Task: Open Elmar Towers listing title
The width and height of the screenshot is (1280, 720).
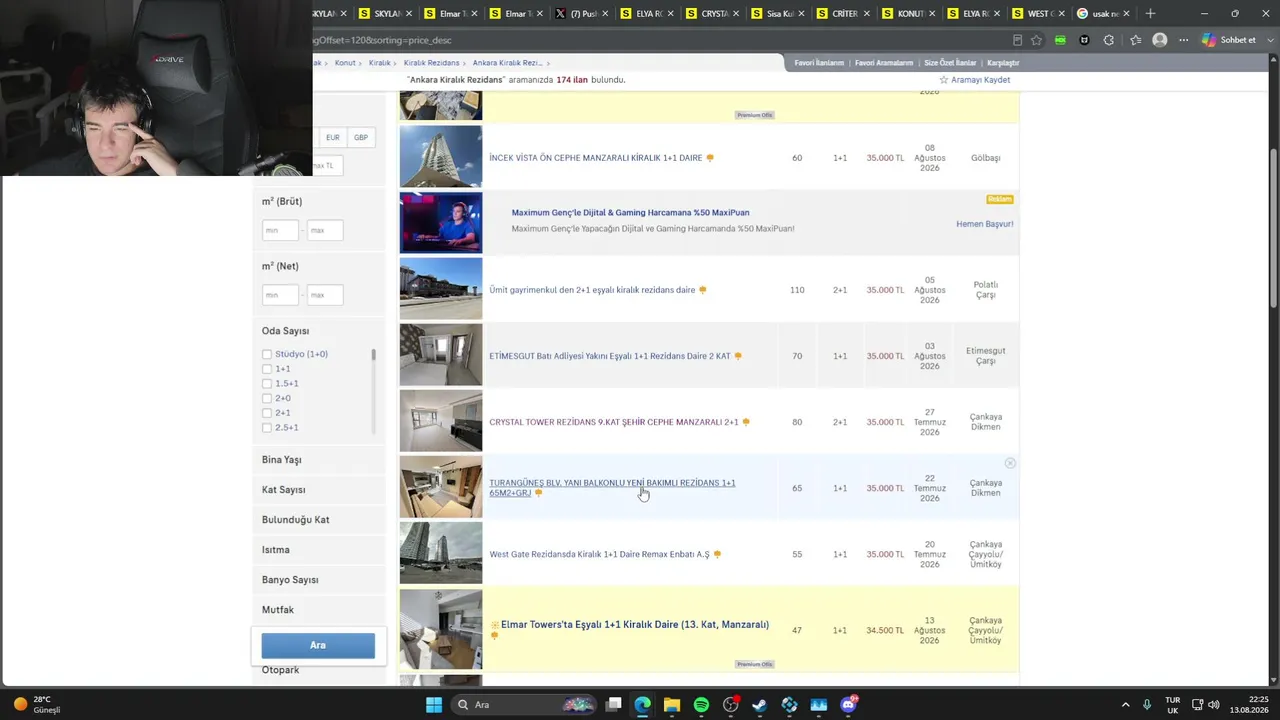Action: [635, 625]
